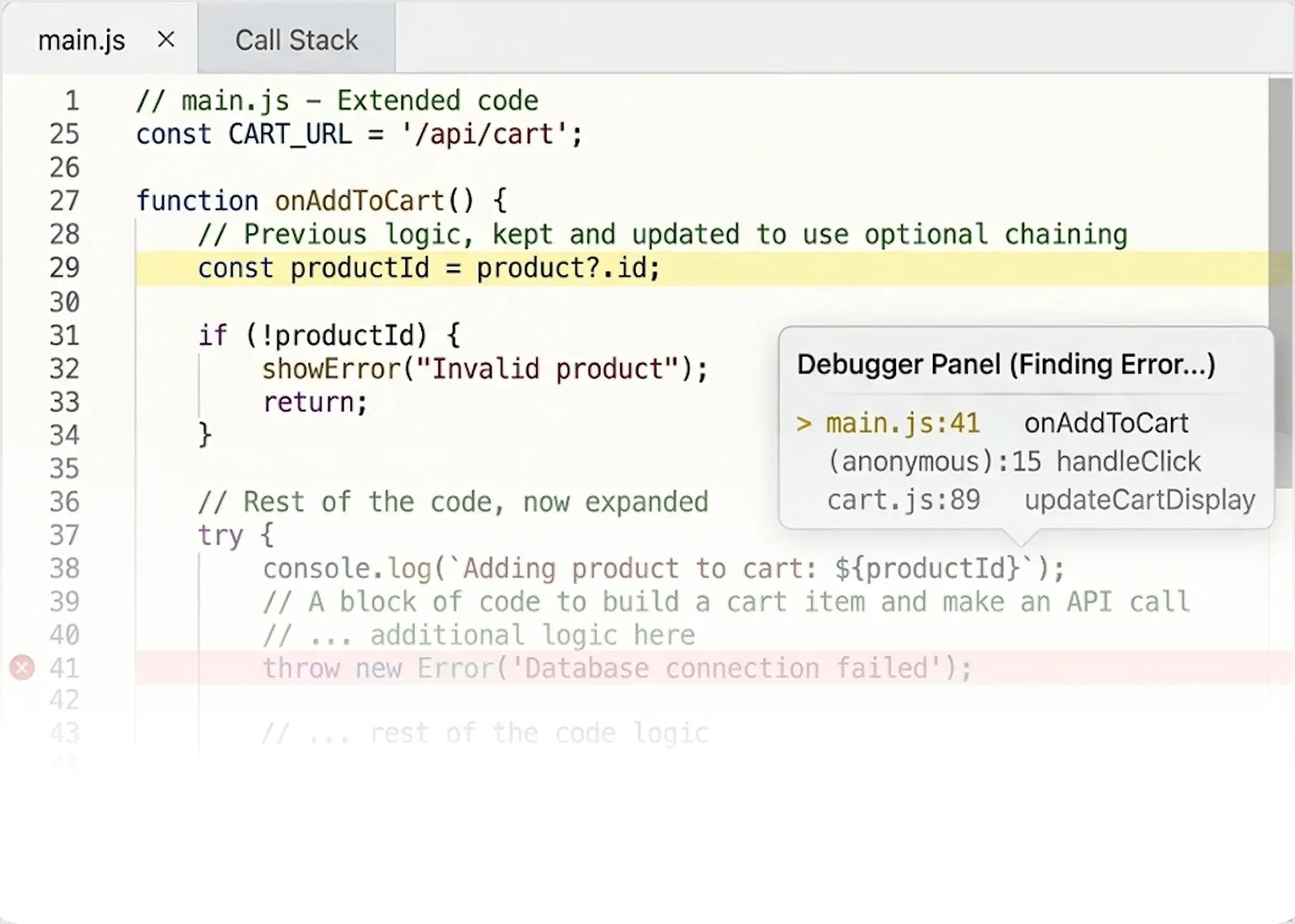
Task: Close the main.js tab
Action: 166,39
